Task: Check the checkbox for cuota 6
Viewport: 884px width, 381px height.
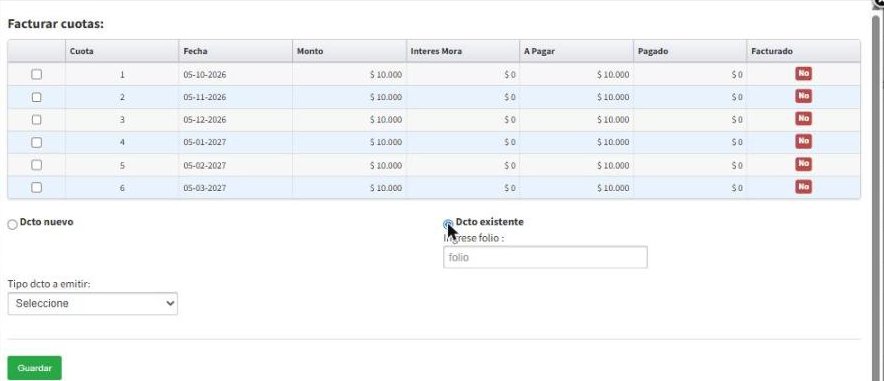Action: pos(37,188)
